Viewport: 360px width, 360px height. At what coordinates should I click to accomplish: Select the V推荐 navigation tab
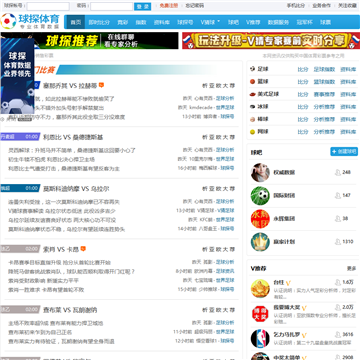tap(253, 22)
